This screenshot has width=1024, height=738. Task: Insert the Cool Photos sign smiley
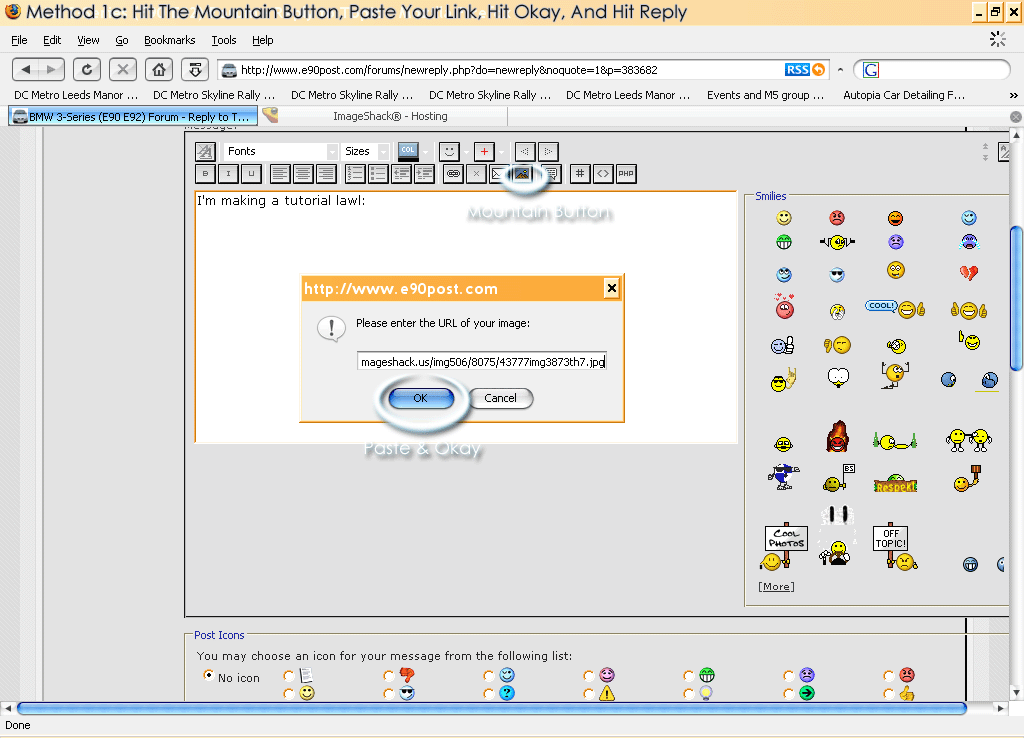pyautogui.click(x=784, y=545)
